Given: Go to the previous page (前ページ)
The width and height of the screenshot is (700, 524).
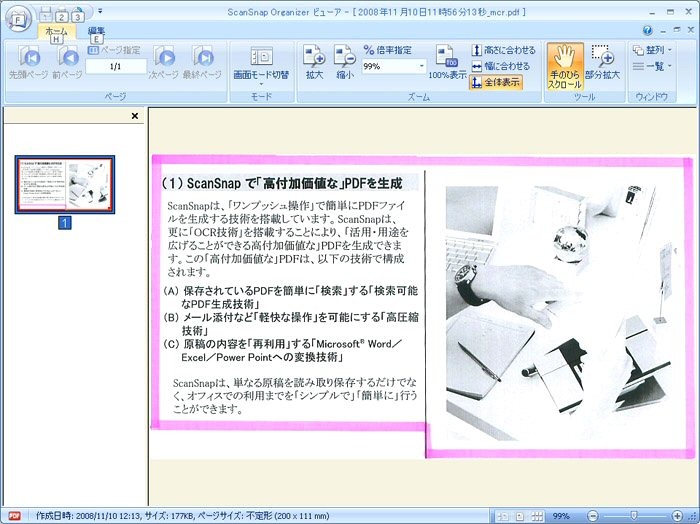Looking at the screenshot, I should [67, 62].
